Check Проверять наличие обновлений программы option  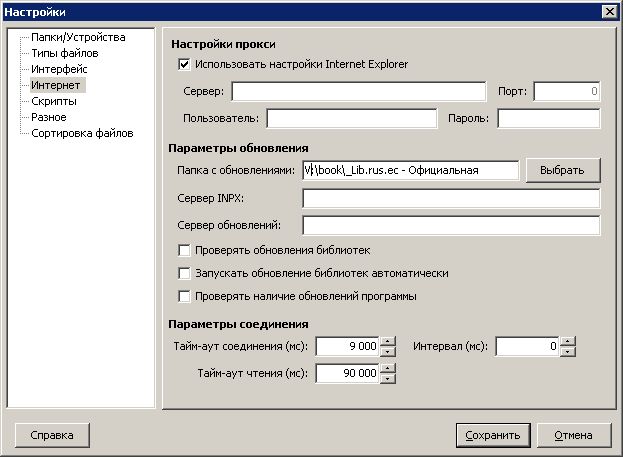tap(184, 296)
